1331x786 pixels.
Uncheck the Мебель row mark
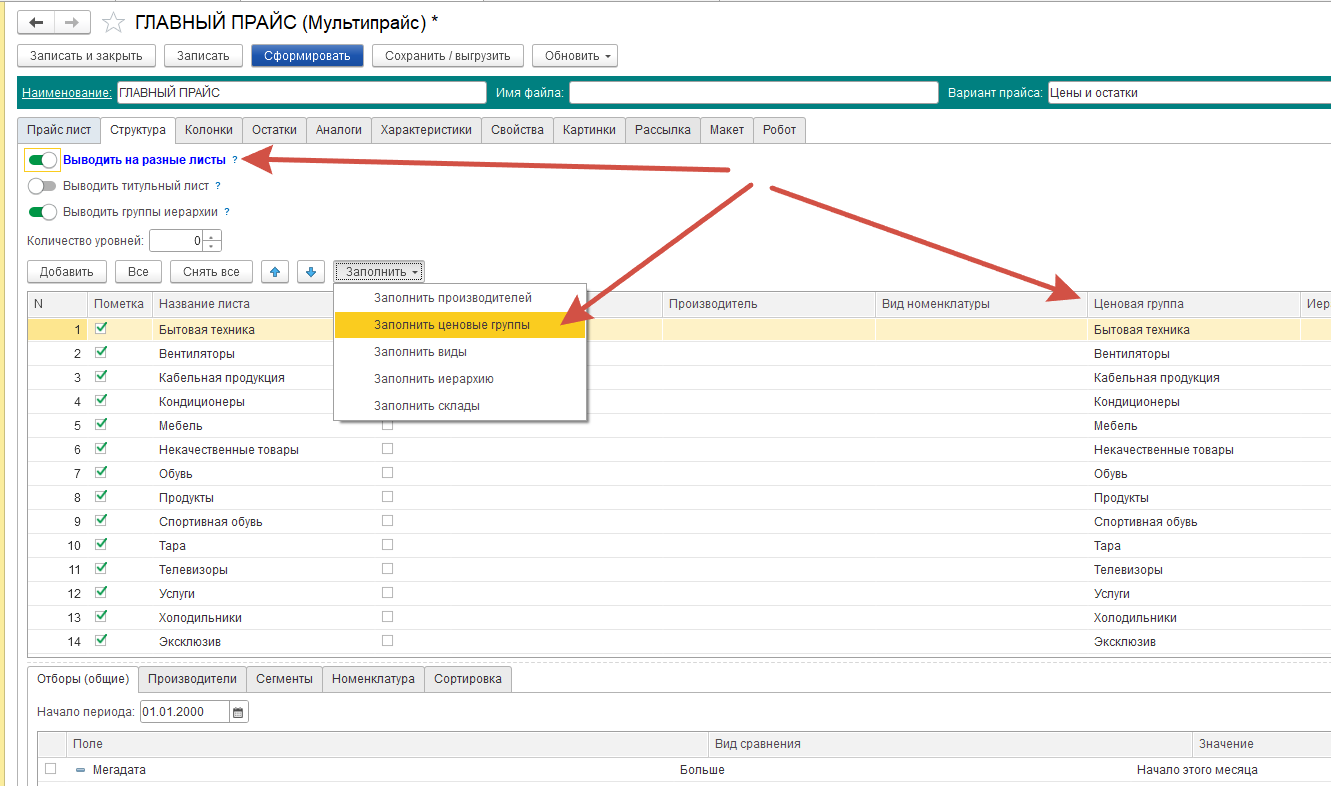101,424
